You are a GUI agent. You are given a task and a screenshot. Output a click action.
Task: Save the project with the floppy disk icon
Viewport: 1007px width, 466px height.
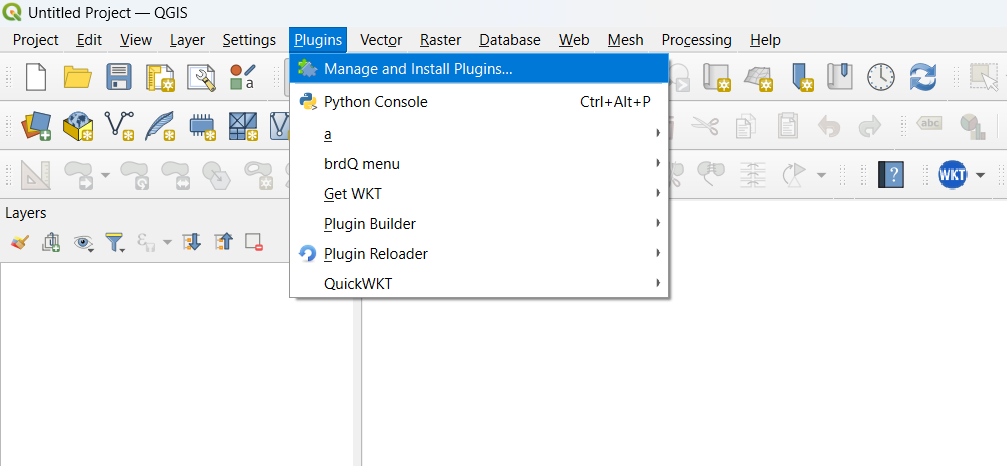[x=119, y=77]
